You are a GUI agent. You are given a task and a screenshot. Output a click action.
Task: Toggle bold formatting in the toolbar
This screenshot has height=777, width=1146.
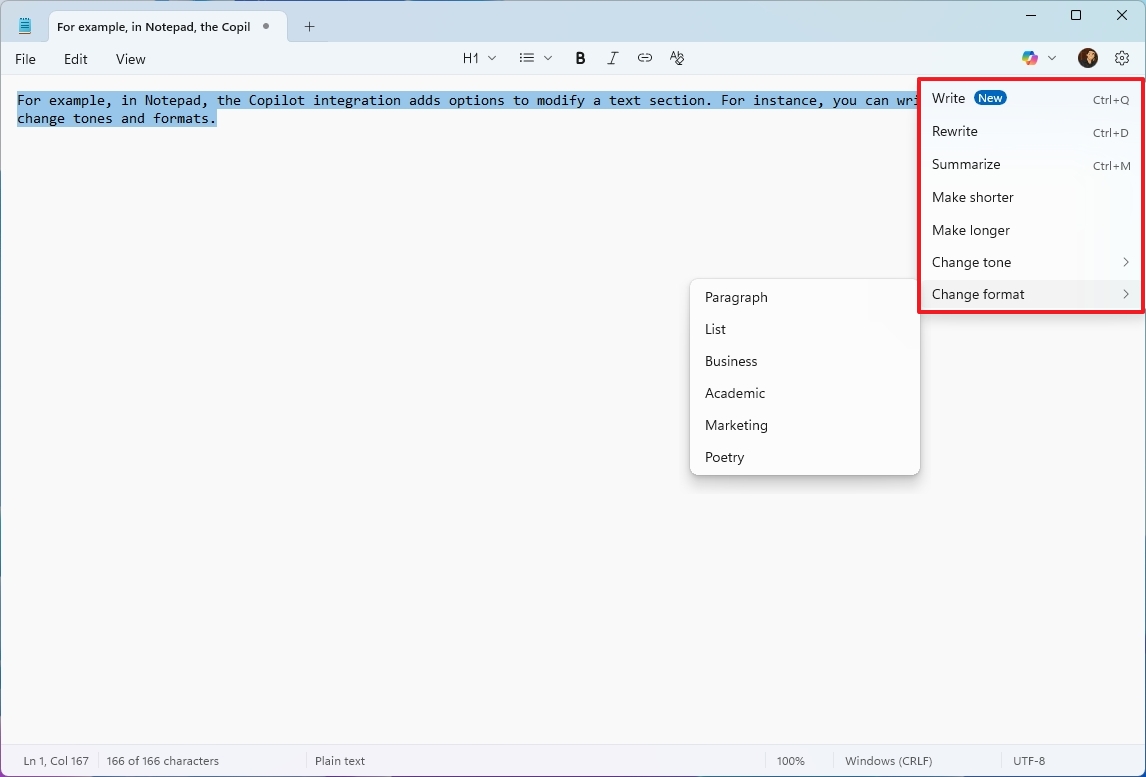(580, 57)
